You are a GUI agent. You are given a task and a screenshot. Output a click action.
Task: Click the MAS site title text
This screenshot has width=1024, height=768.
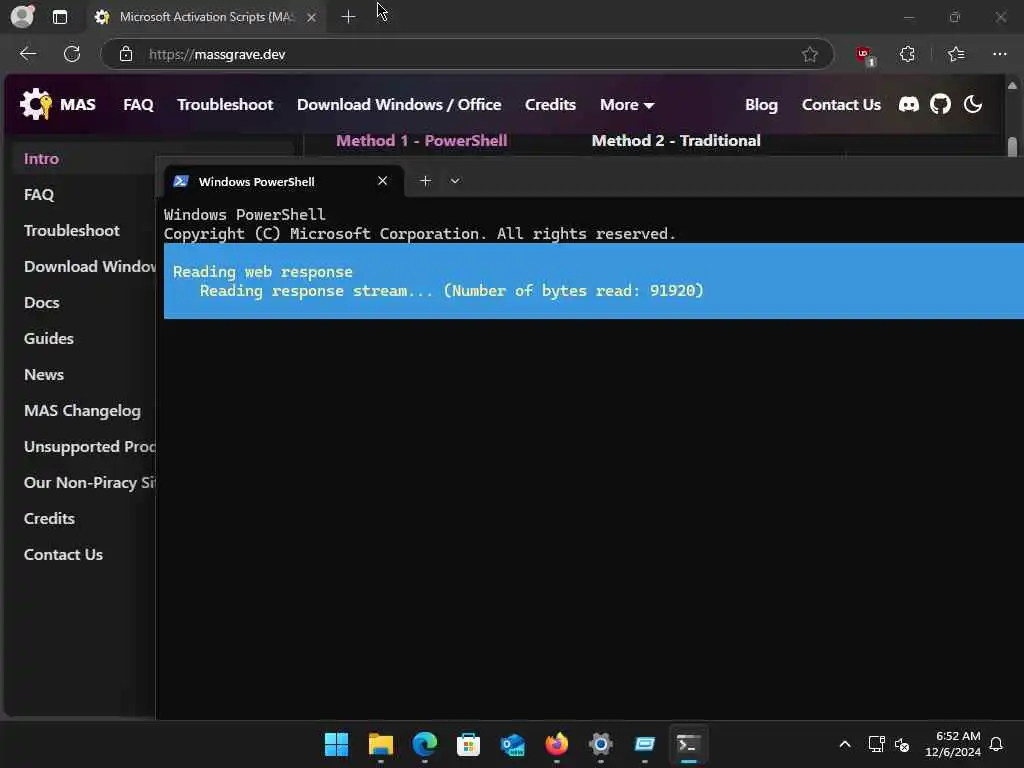[78, 104]
